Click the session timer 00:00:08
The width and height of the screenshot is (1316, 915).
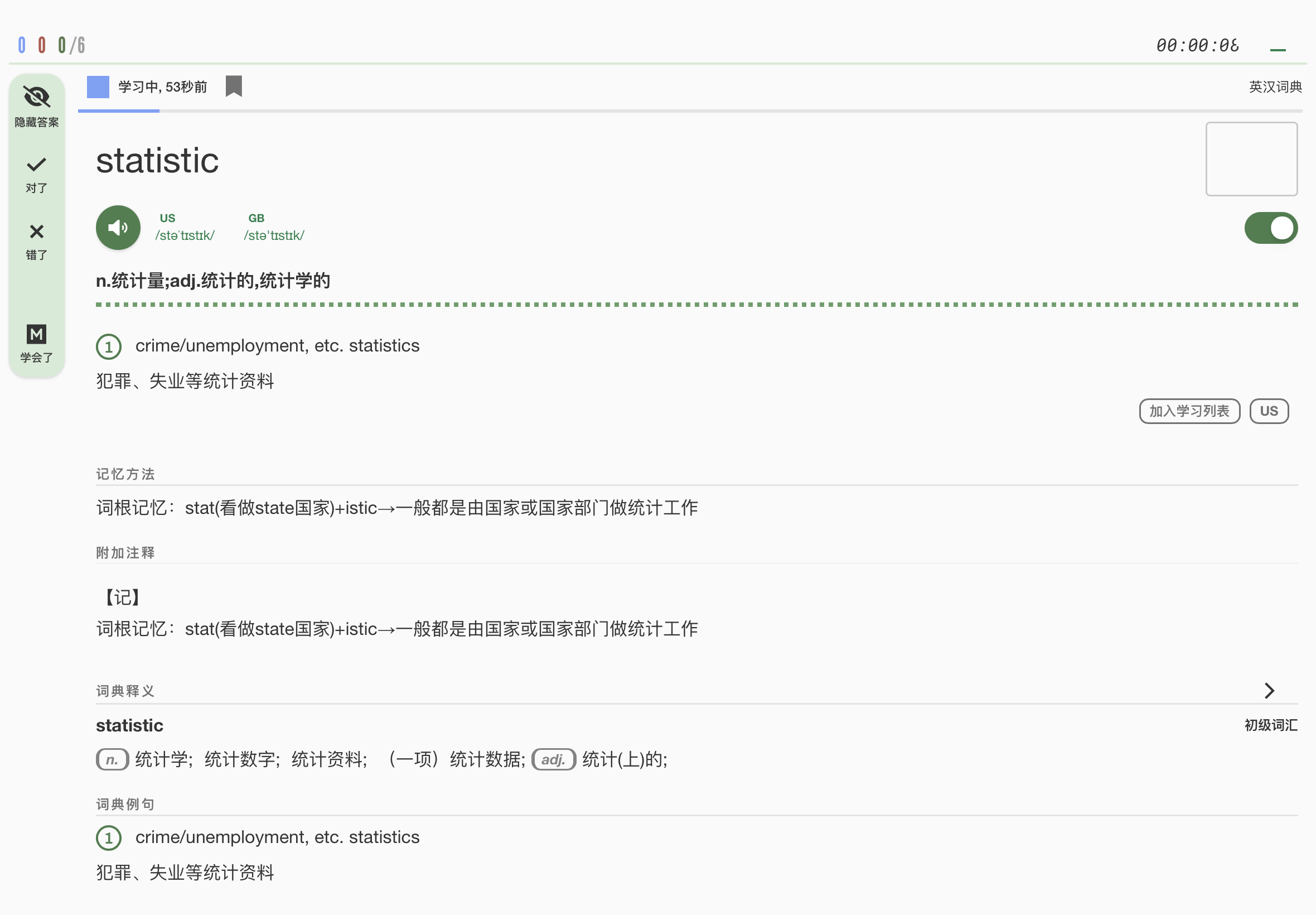point(1197,45)
